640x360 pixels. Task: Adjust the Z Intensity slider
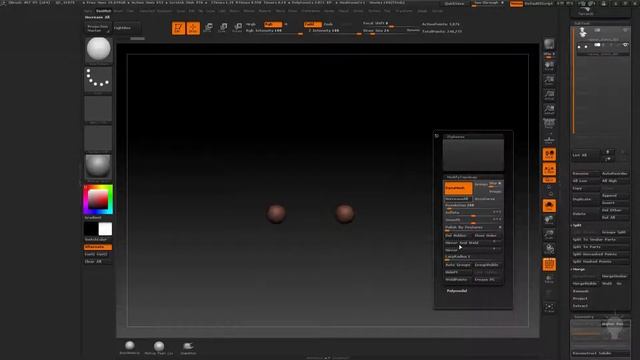(333, 31)
